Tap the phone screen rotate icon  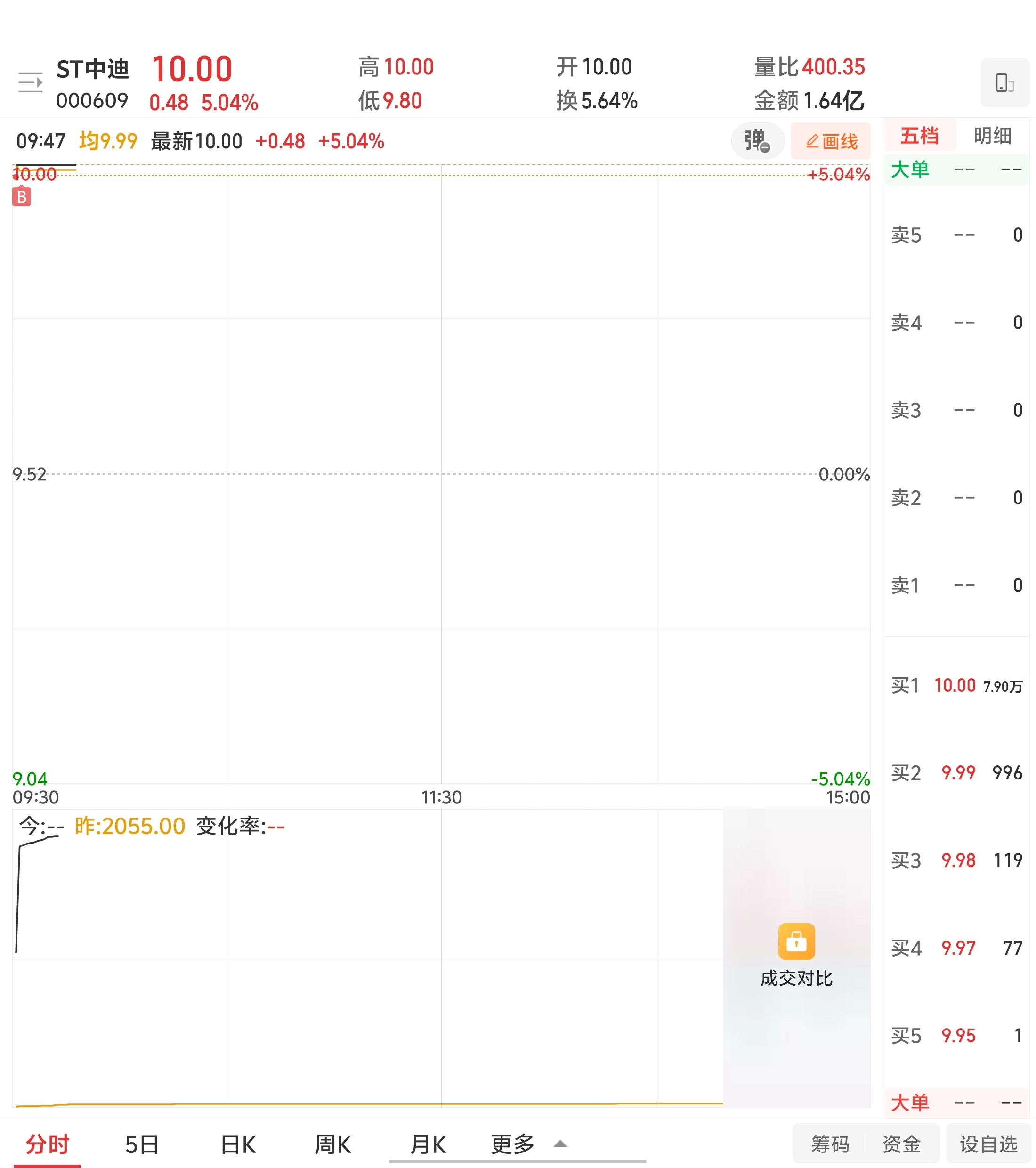pos(1004,83)
